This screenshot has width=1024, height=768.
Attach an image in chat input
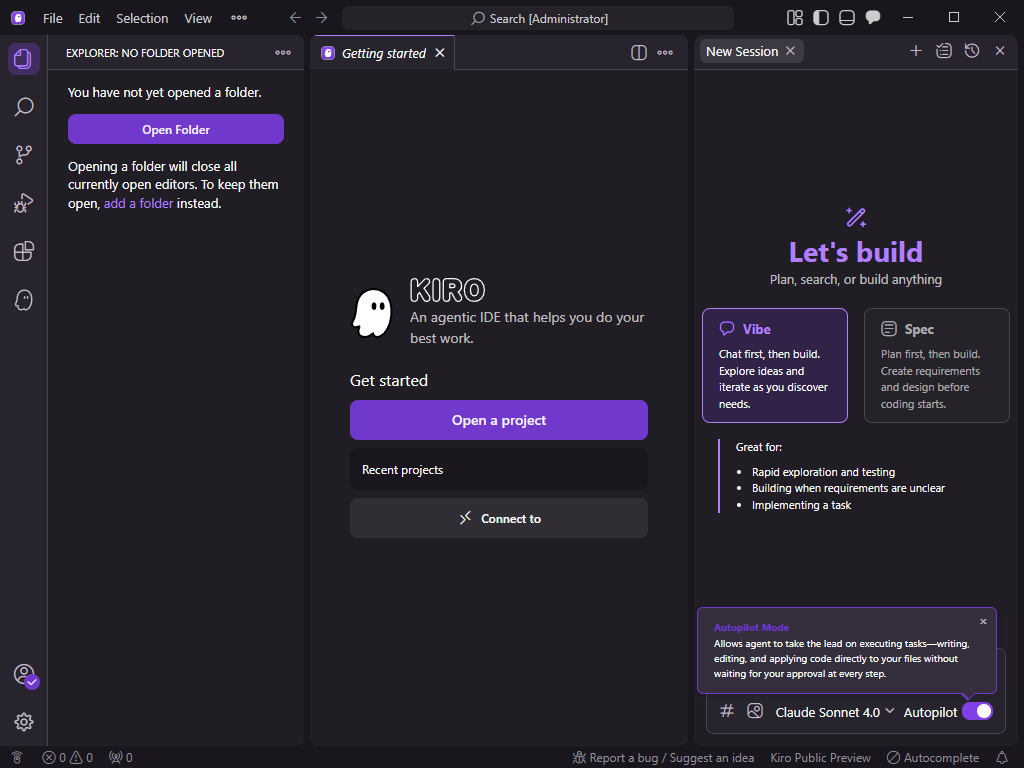tap(755, 711)
